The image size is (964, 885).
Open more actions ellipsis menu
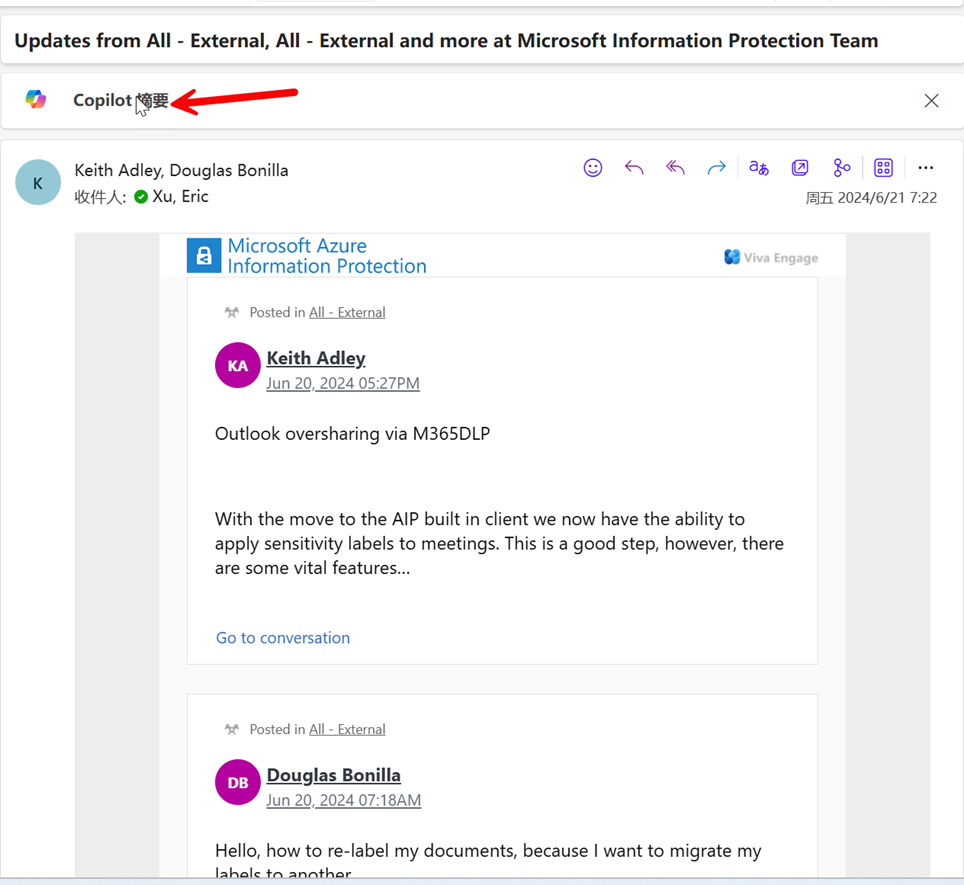(x=925, y=168)
